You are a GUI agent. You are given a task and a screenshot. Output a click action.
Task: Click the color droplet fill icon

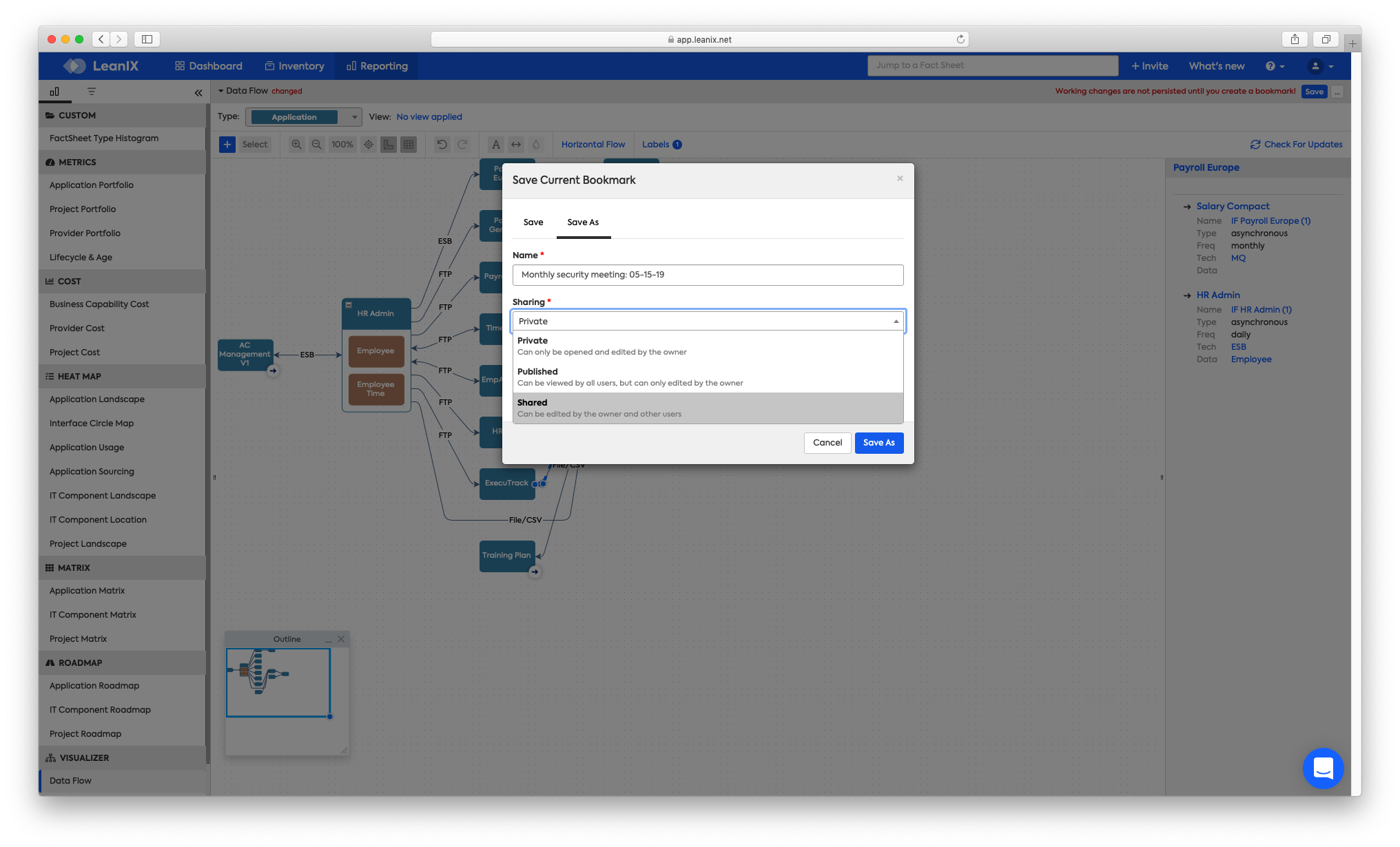(x=536, y=145)
